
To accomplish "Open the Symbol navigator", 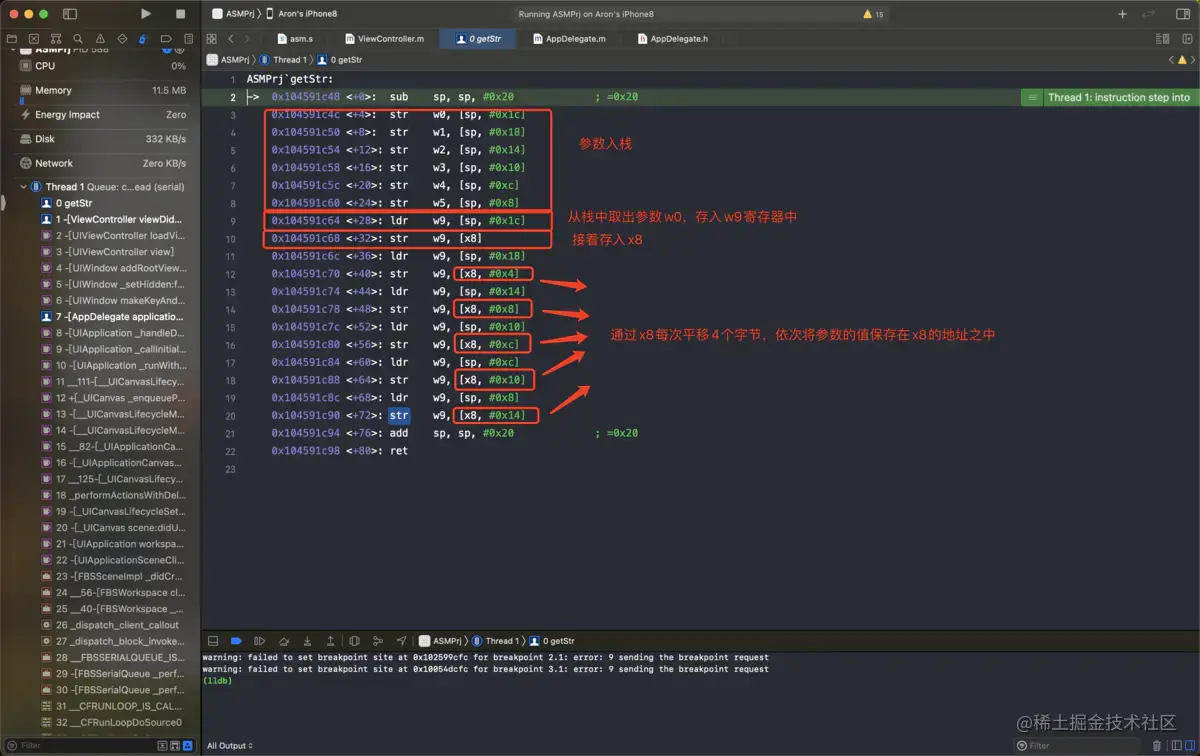I will [56, 39].
